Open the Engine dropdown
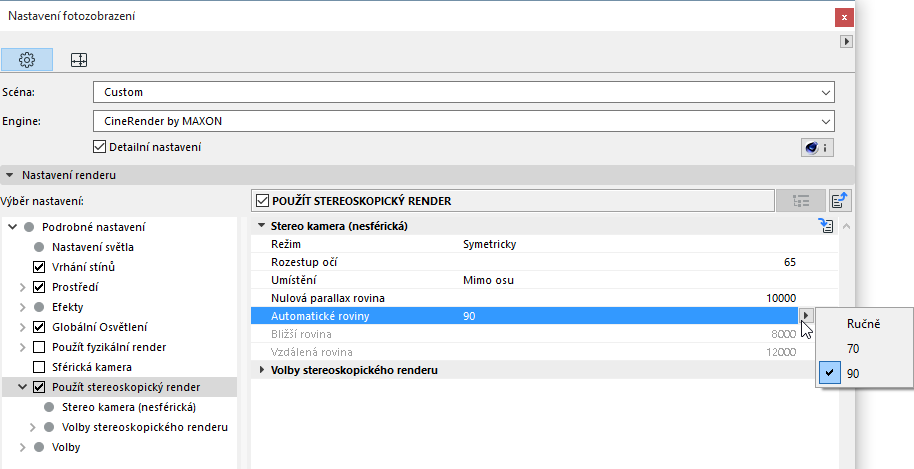Viewport: 914px width, 469px height. [464, 121]
